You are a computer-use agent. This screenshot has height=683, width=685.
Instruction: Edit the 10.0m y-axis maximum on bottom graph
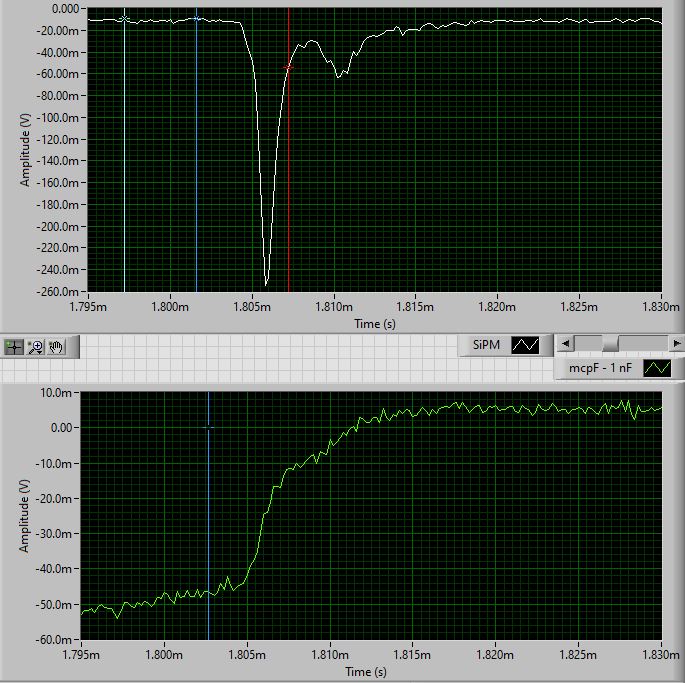click(x=55, y=392)
